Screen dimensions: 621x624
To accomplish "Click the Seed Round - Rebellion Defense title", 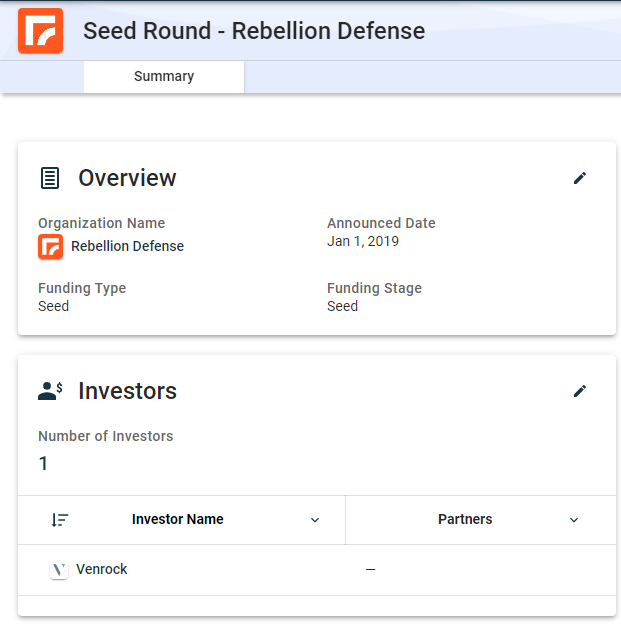I will click(x=254, y=31).
